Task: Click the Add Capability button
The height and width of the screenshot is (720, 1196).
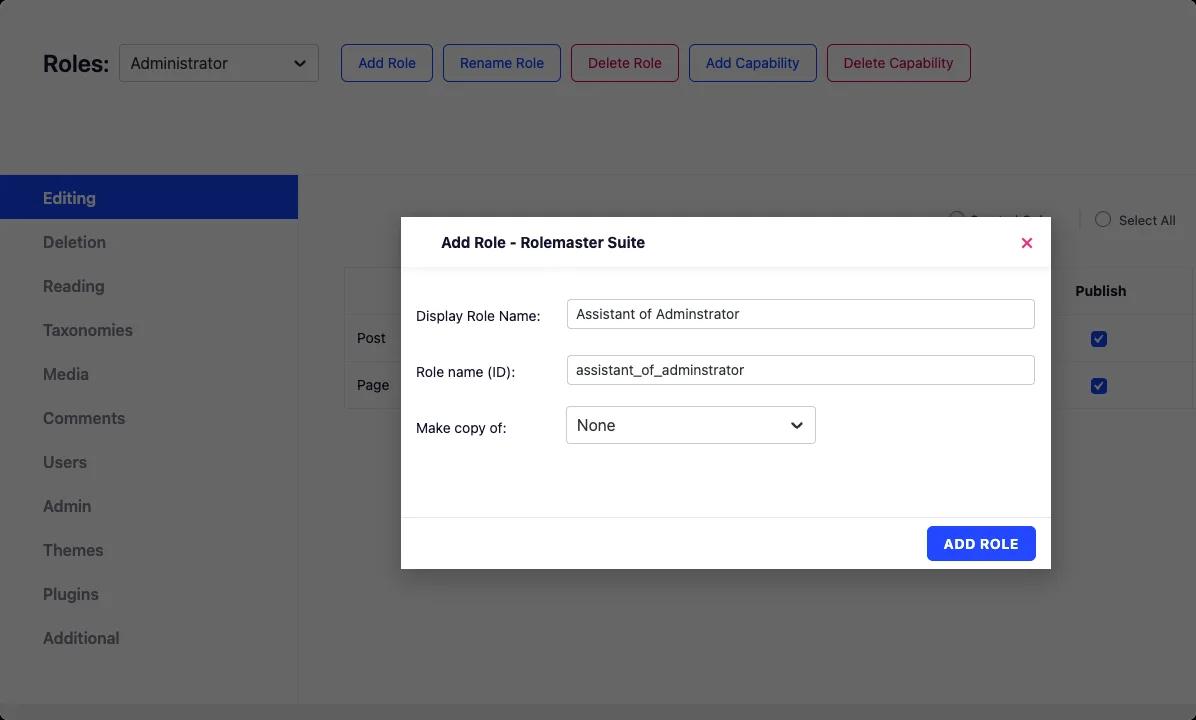Action: tap(752, 63)
